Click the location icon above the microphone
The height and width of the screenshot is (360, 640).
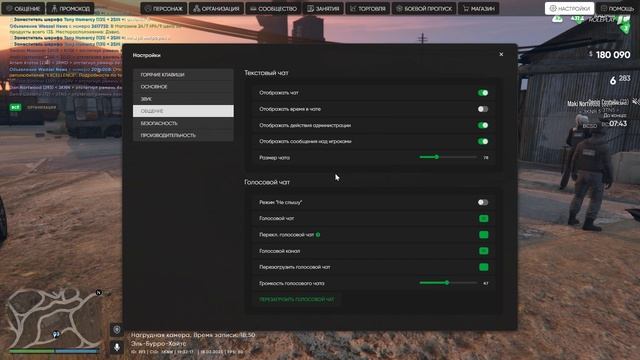(x=117, y=330)
